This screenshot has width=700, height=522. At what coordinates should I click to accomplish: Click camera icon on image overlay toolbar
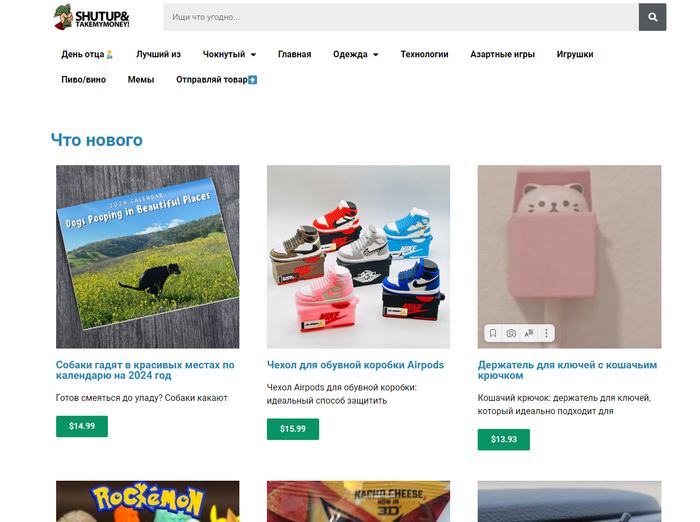511,333
